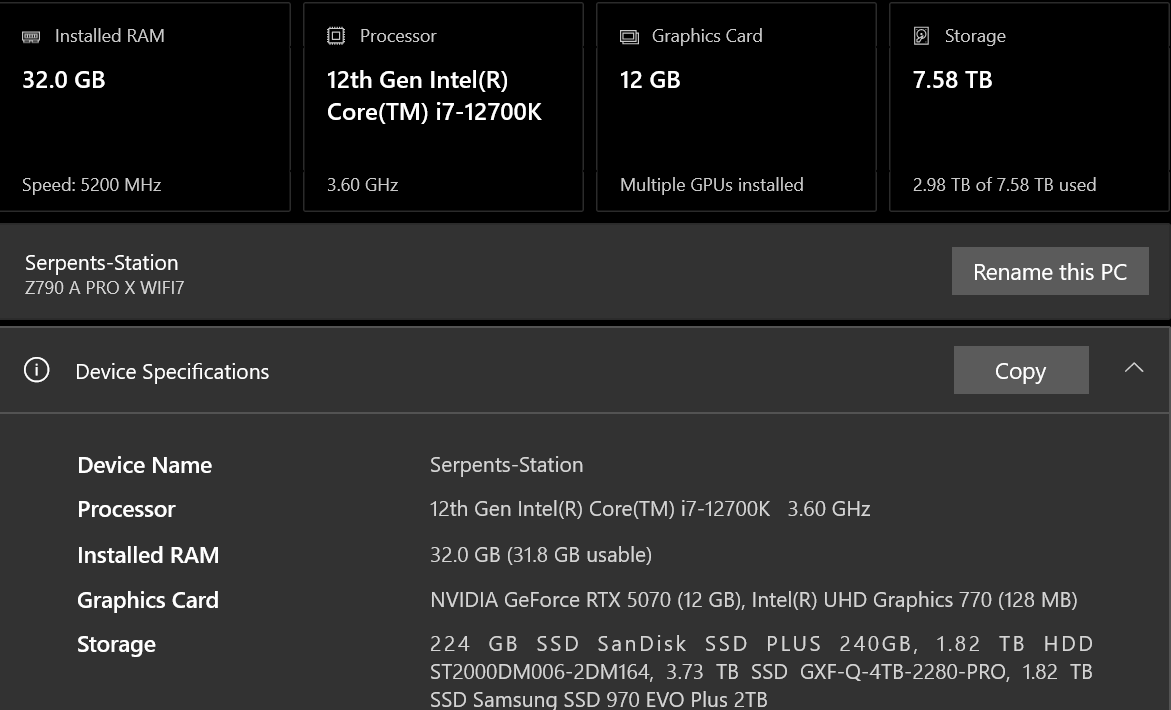Click the Graphics Card icon
The height and width of the screenshot is (710, 1171).
click(x=629, y=37)
